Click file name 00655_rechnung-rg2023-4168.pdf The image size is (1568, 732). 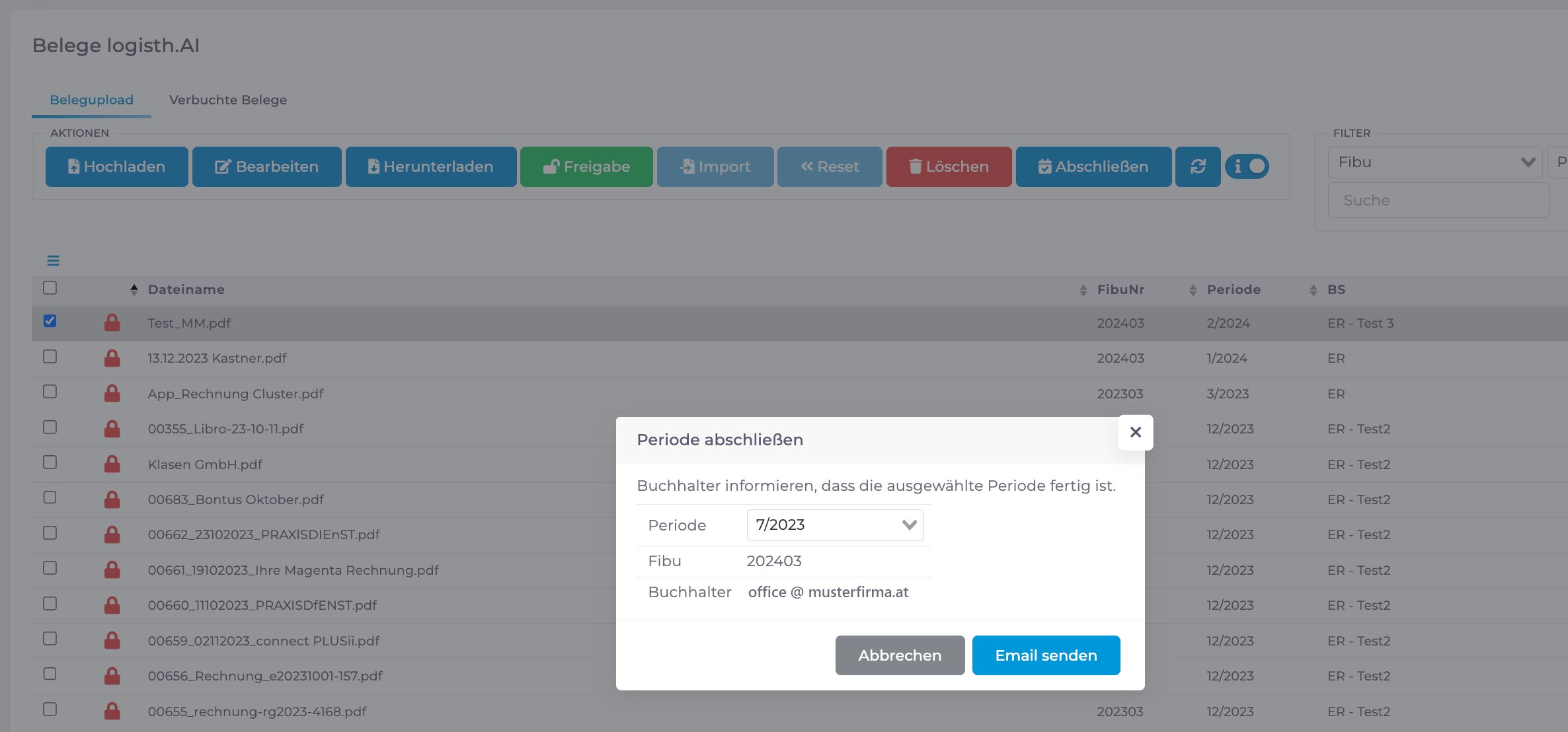tap(257, 712)
